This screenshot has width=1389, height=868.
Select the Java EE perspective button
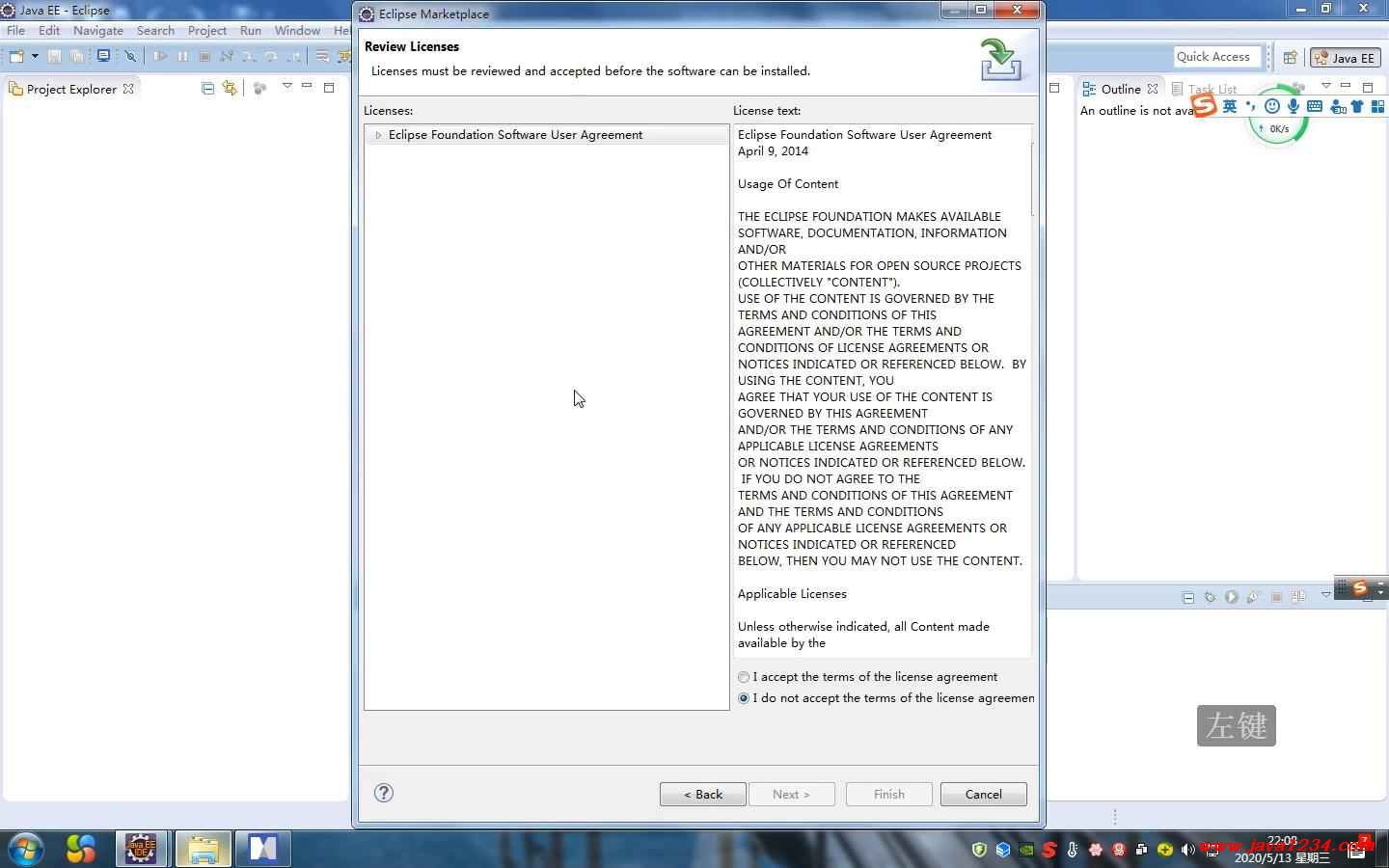[x=1346, y=58]
